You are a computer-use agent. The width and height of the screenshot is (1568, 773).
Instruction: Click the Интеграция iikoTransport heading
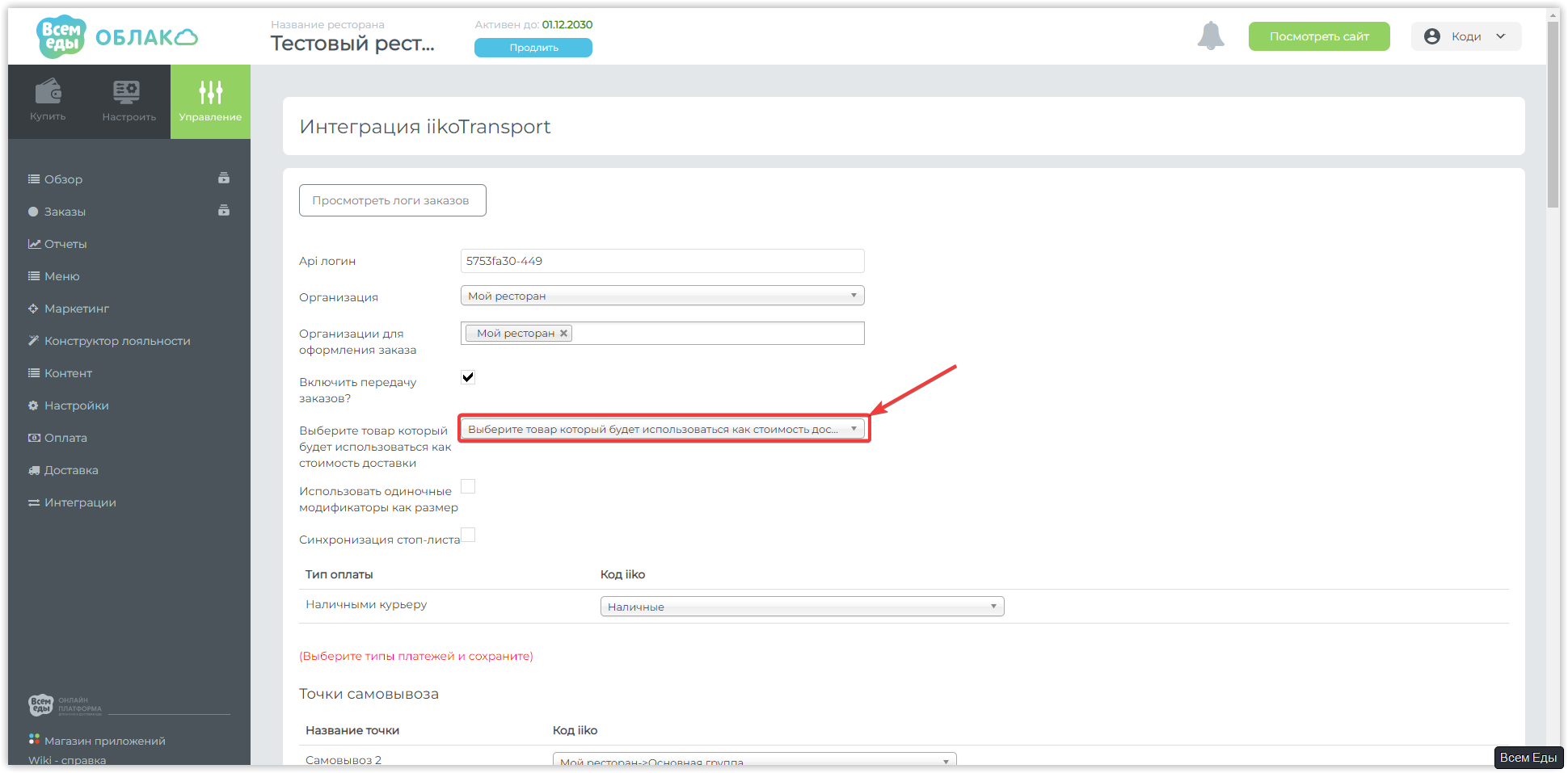(425, 127)
